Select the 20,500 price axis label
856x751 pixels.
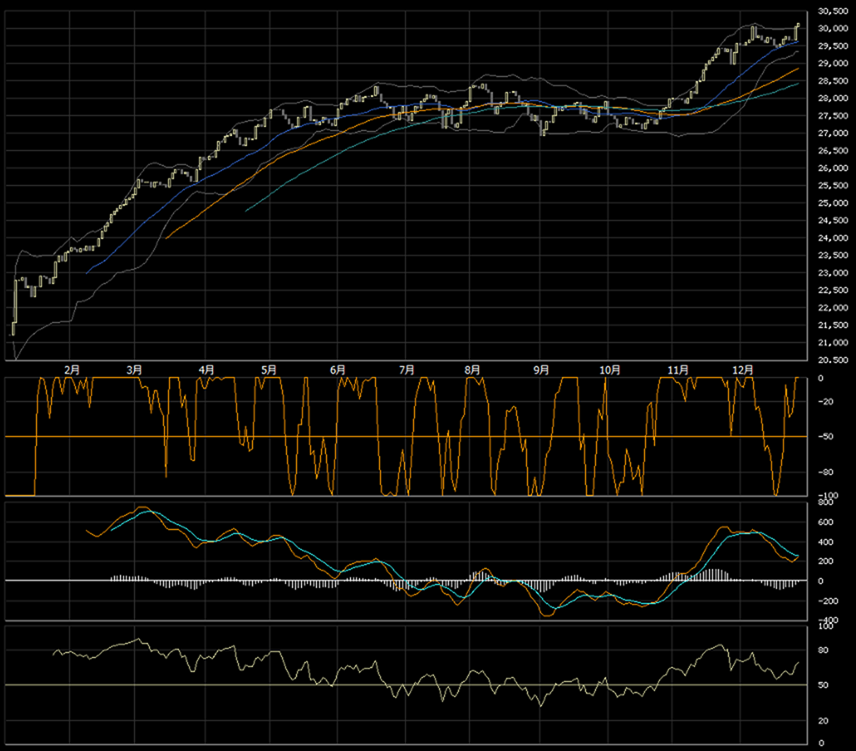[x=833, y=360]
